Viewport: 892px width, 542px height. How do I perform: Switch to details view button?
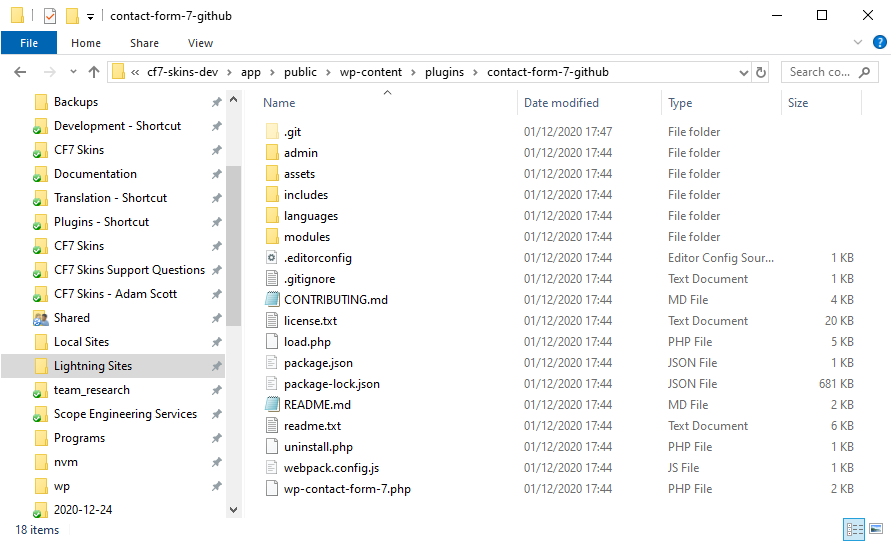[854, 529]
